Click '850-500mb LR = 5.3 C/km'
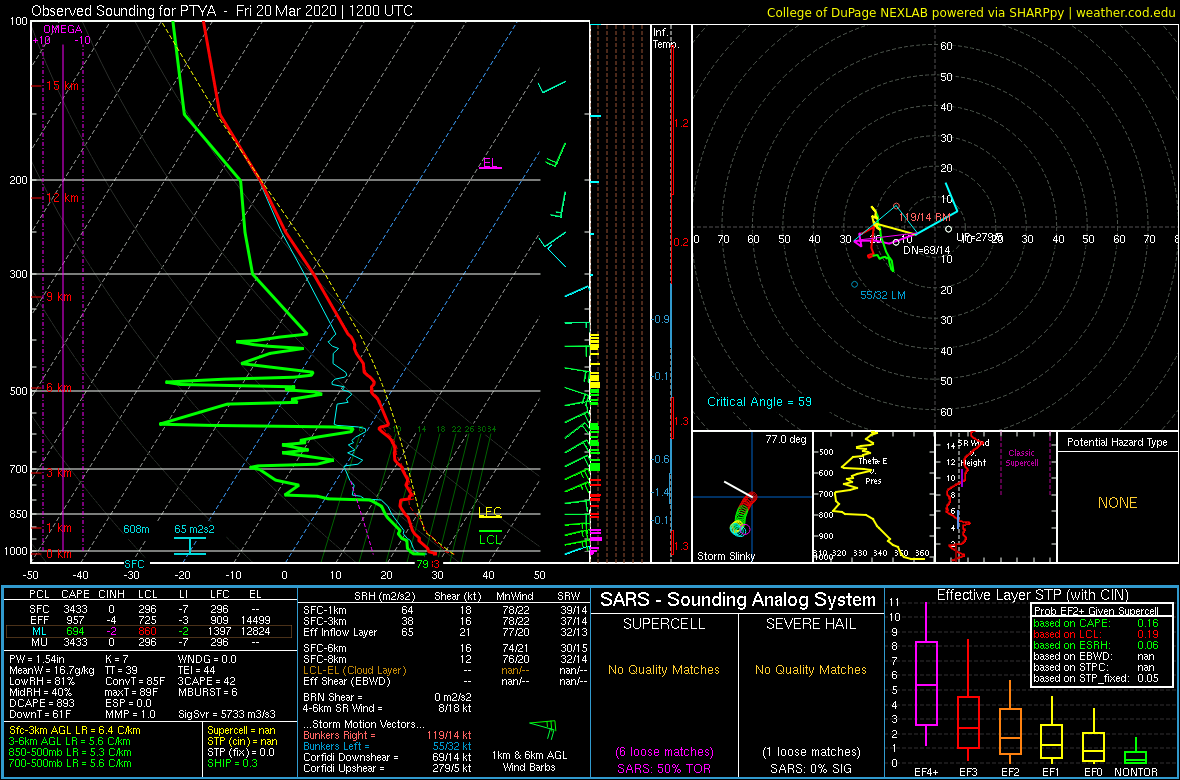1180x780 pixels. click(x=70, y=751)
